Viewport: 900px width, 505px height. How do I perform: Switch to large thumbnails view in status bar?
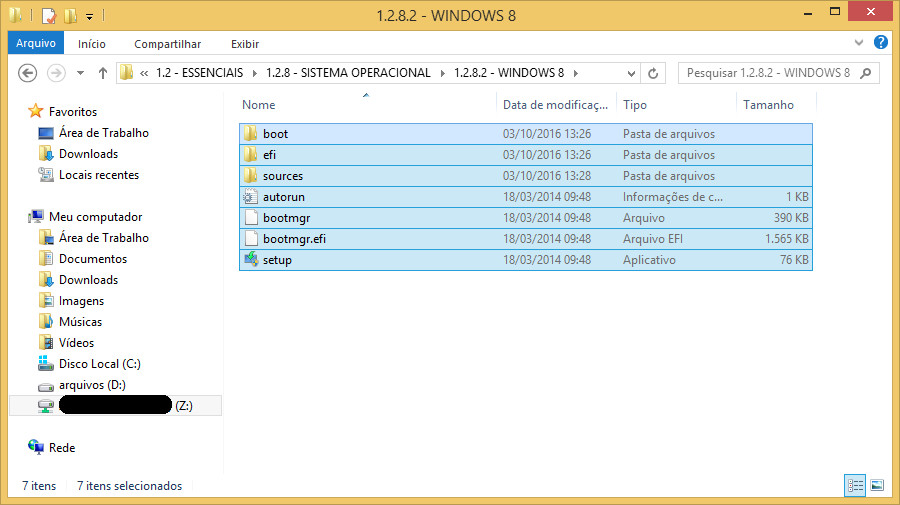click(x=877, y=485)
